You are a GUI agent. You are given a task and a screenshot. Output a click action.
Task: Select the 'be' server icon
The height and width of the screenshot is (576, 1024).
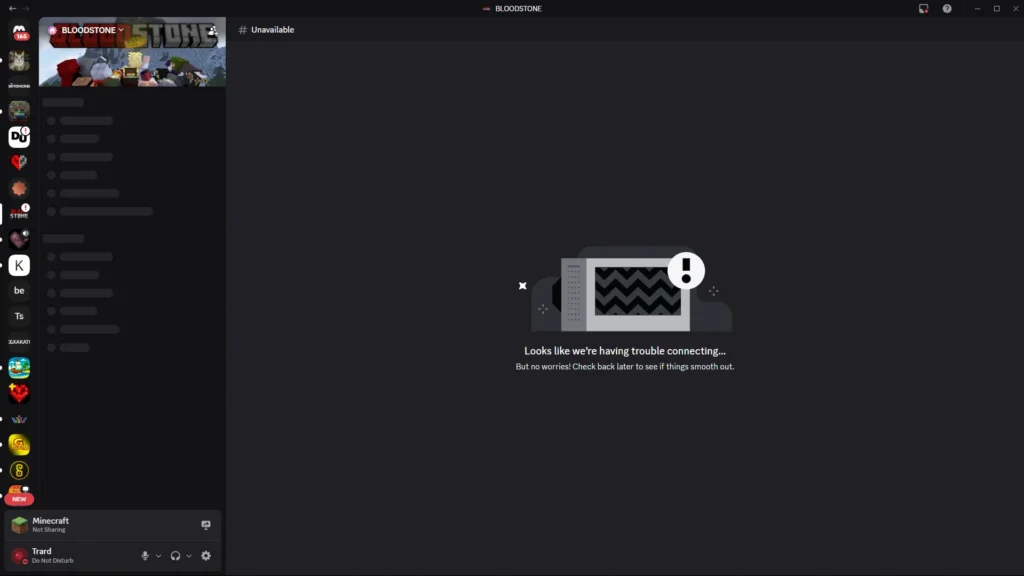19,291
